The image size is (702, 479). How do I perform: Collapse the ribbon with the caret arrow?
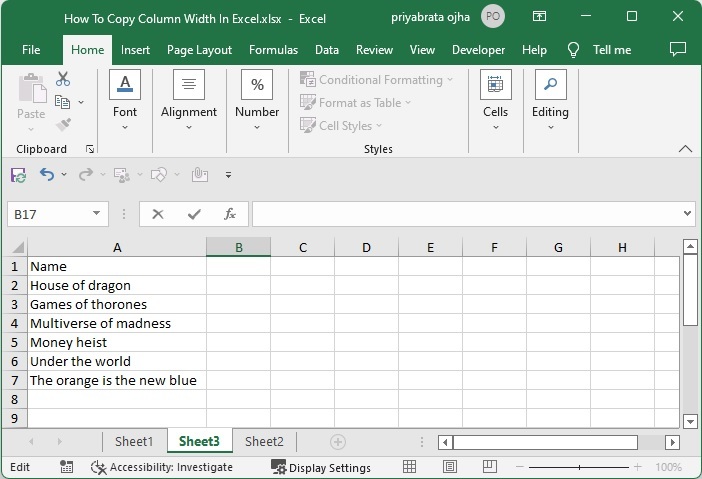[x=685, y=149]
